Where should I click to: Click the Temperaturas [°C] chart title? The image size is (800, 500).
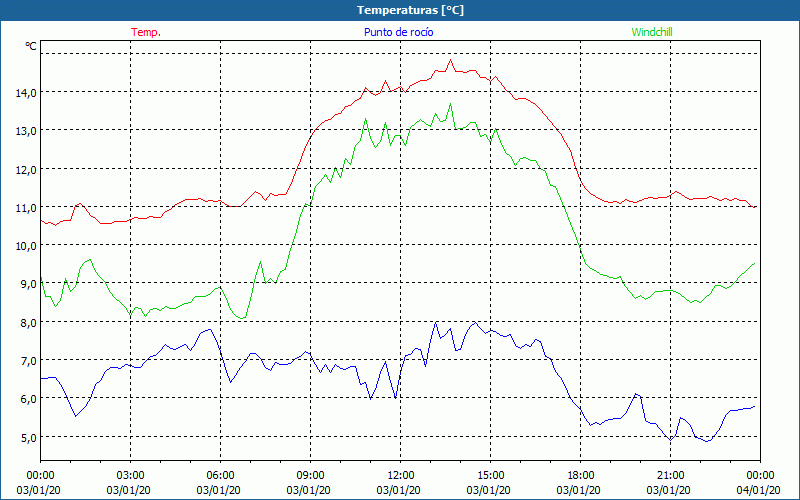click(410, 10)
